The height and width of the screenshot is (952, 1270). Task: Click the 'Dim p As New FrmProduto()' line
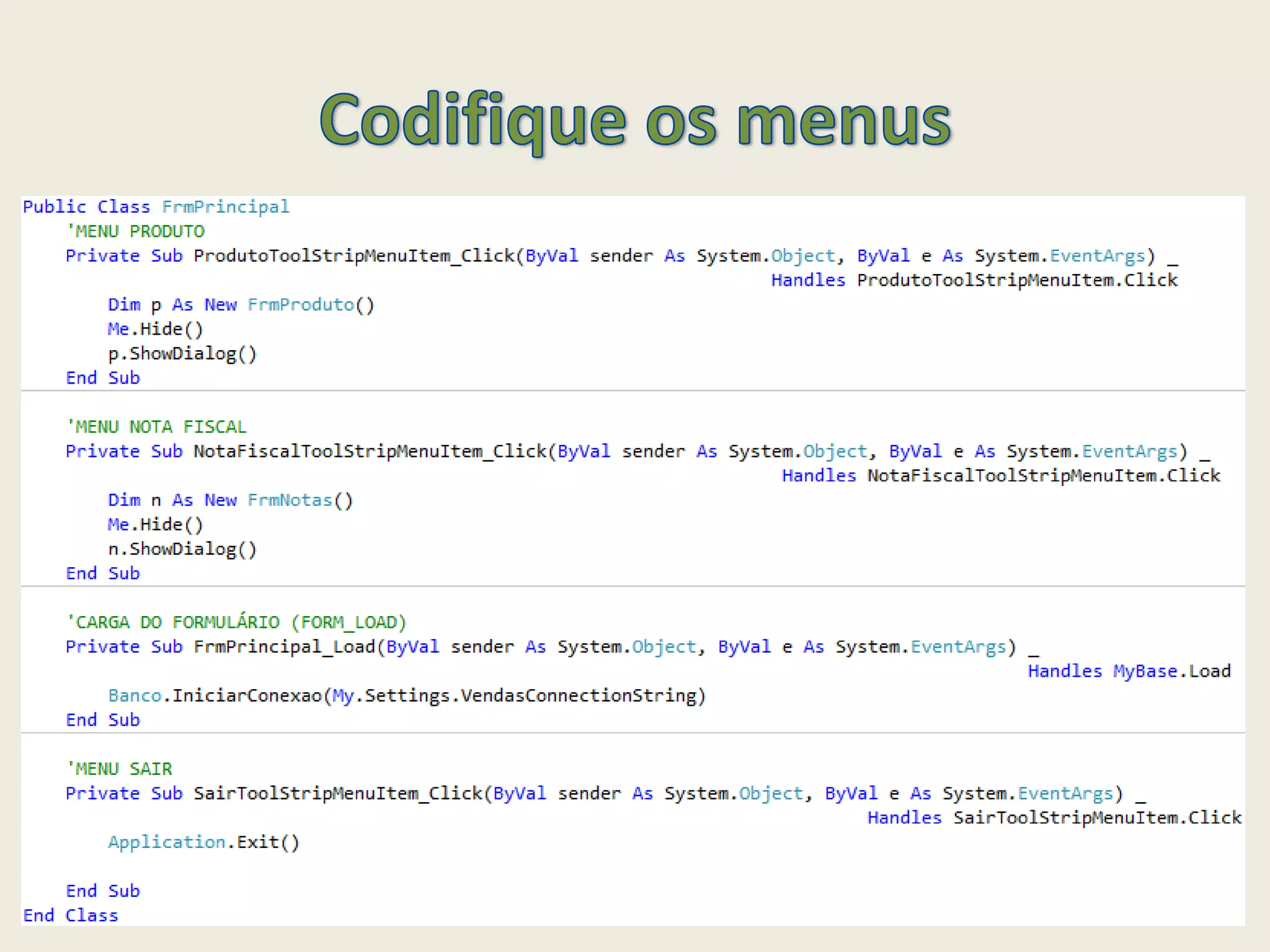[241, 305]
